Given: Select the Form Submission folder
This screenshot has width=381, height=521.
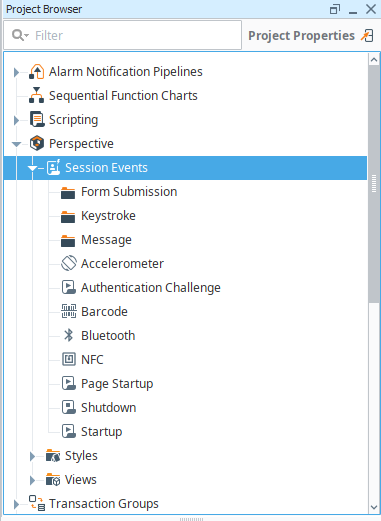Looking at the screenshot, I should tap(119, 192).
